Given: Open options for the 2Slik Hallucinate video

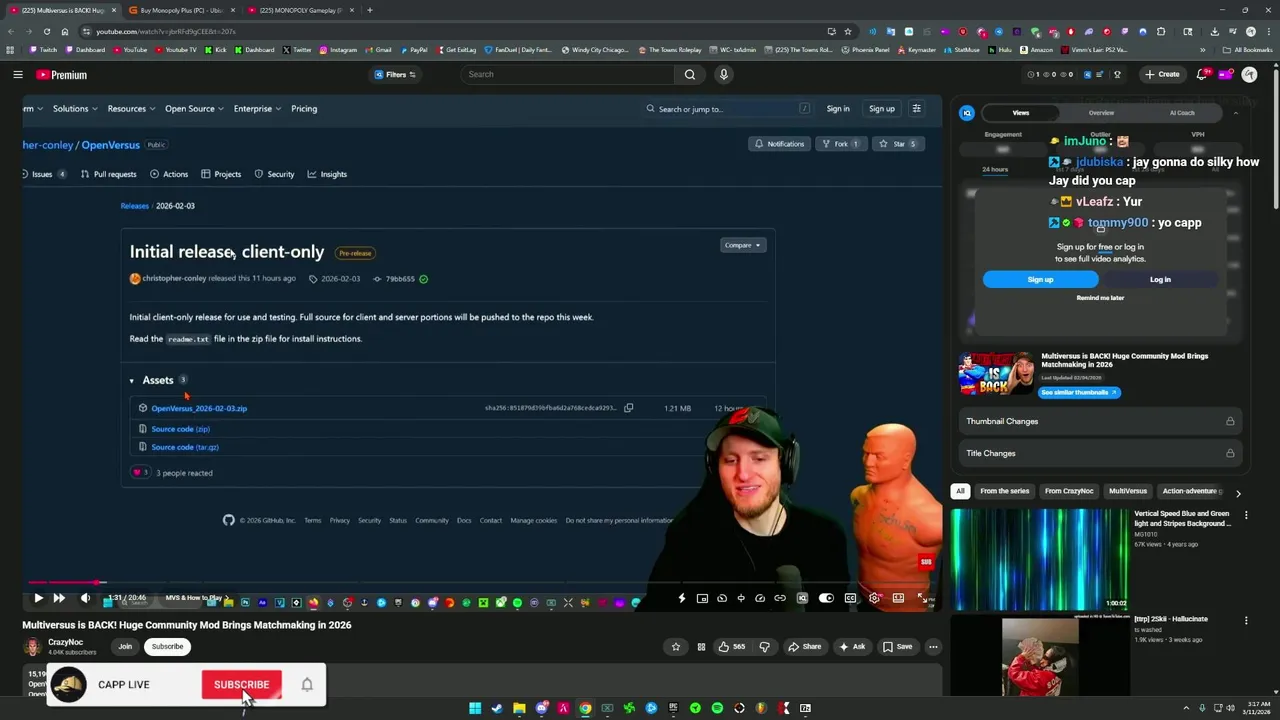Looking at the screenshot, I should [x=1246, y=621].
